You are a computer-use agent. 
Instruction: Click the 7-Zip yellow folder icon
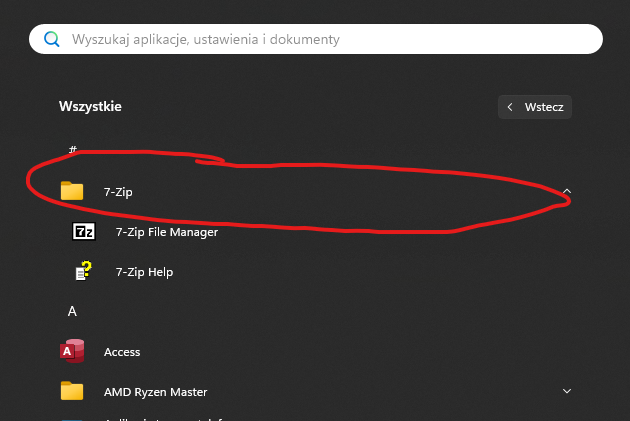tap(72, 191)
